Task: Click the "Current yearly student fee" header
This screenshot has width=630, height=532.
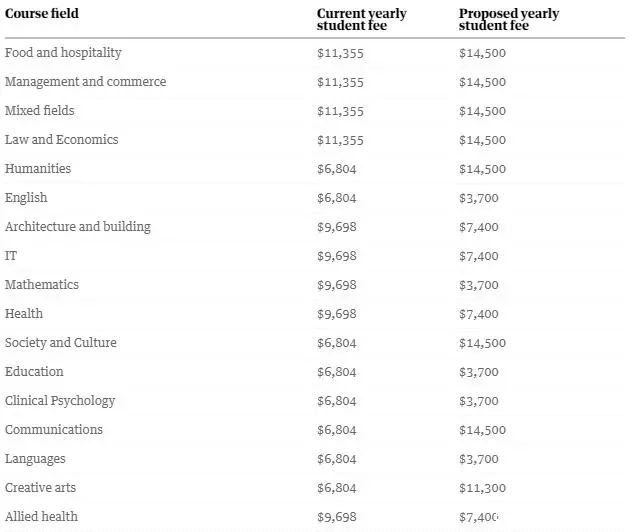Action: coord(361,19)
